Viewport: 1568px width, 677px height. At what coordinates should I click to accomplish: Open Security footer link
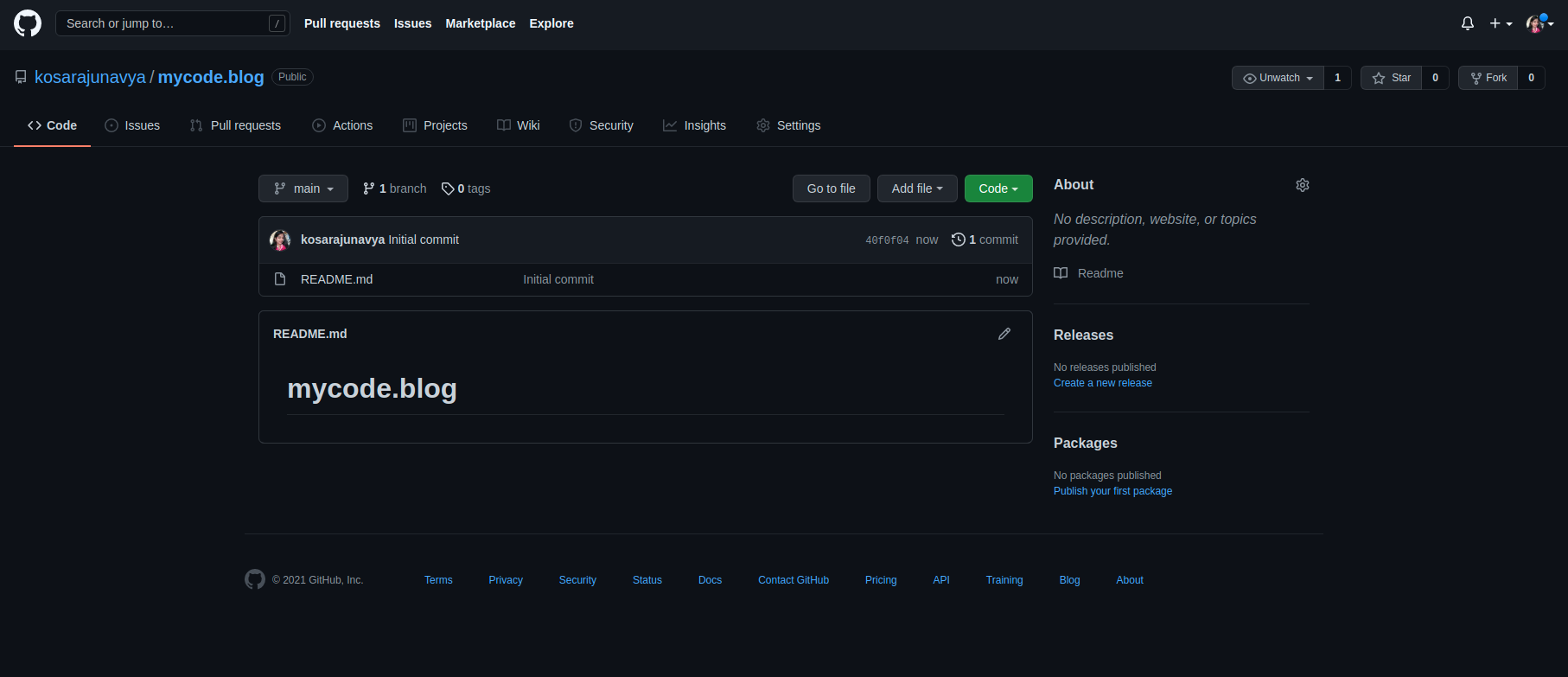[577, 580]
